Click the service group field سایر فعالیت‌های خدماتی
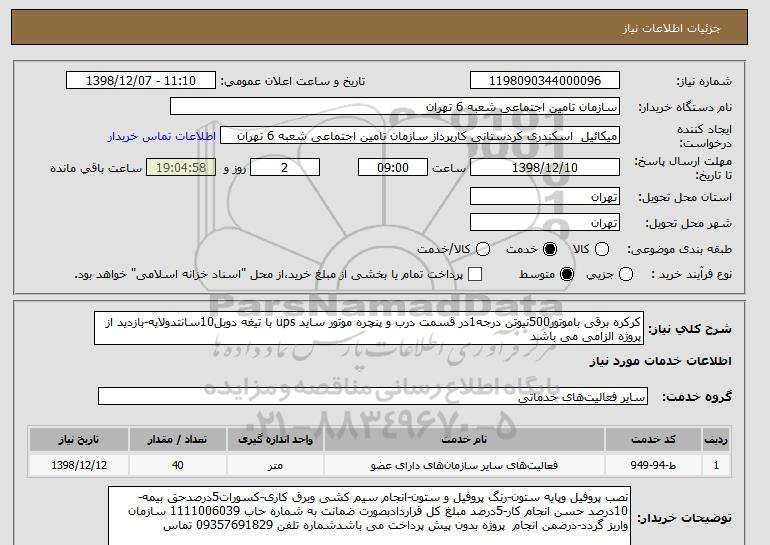770x545 pixels. tap(373, 396)
